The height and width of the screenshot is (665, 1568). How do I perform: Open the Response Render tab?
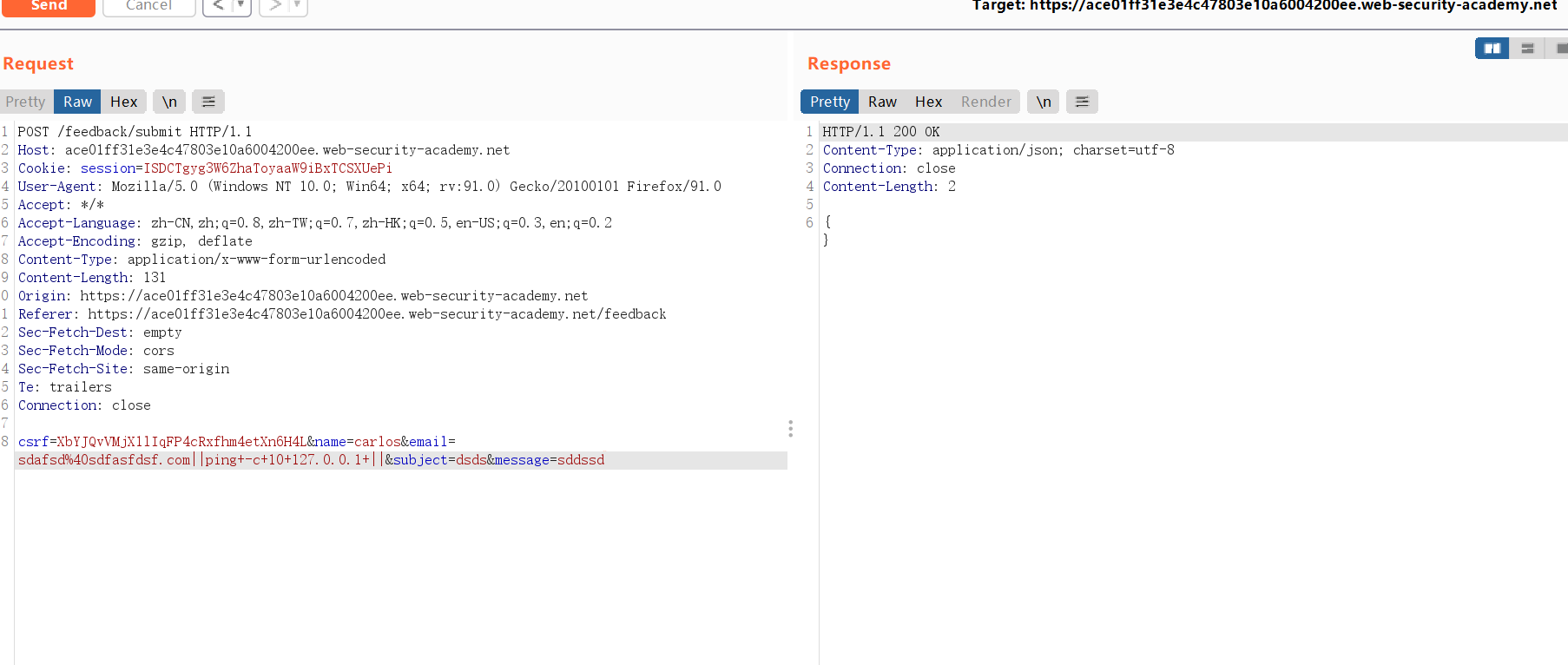click(985, 102)
